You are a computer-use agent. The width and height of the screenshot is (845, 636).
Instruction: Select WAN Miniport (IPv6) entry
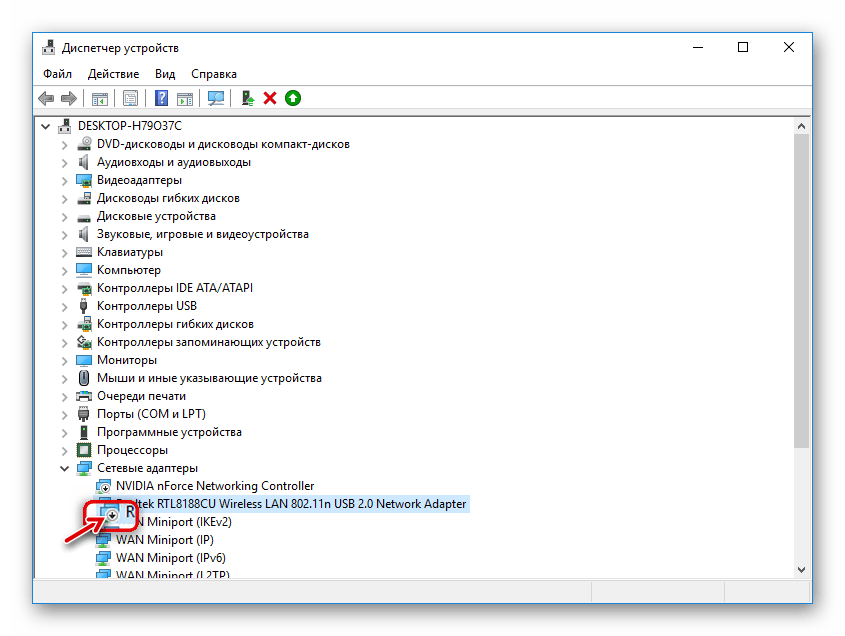[x=171, y=558]
